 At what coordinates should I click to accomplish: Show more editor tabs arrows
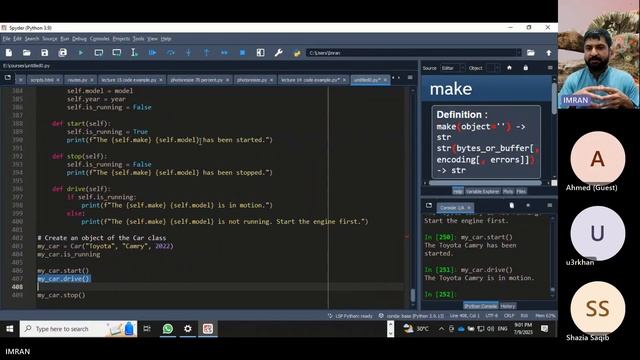(x=396, y=78)
